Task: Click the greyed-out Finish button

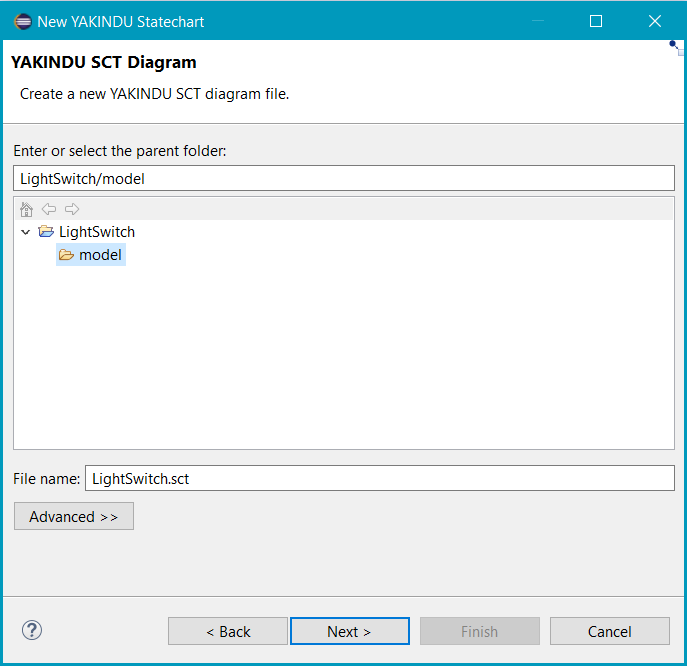Action: [x=480, y=631]
